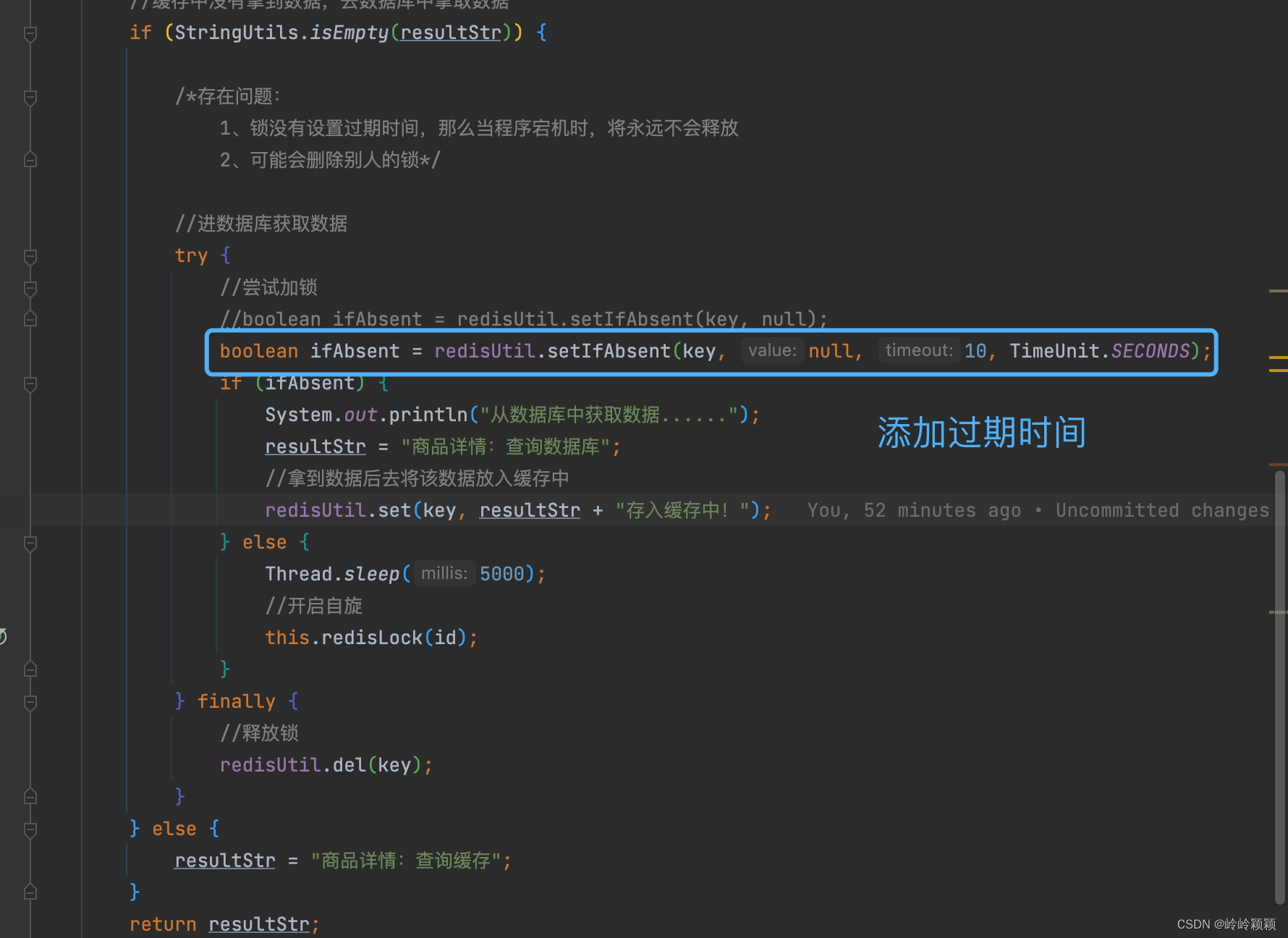Viewport: 1288px width, 938px height.
Task: Click this.redisLock(id) recursive call
Action: tap(371, 638)
